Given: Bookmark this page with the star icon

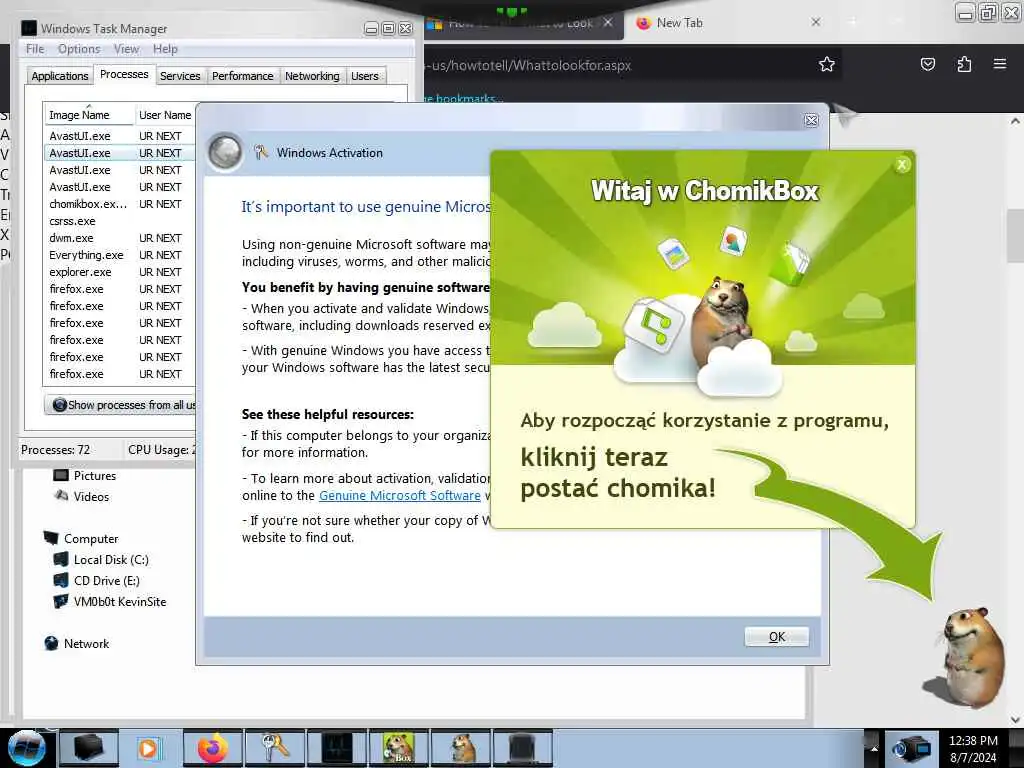Looking at the screenshot, I should click(827, 64).
